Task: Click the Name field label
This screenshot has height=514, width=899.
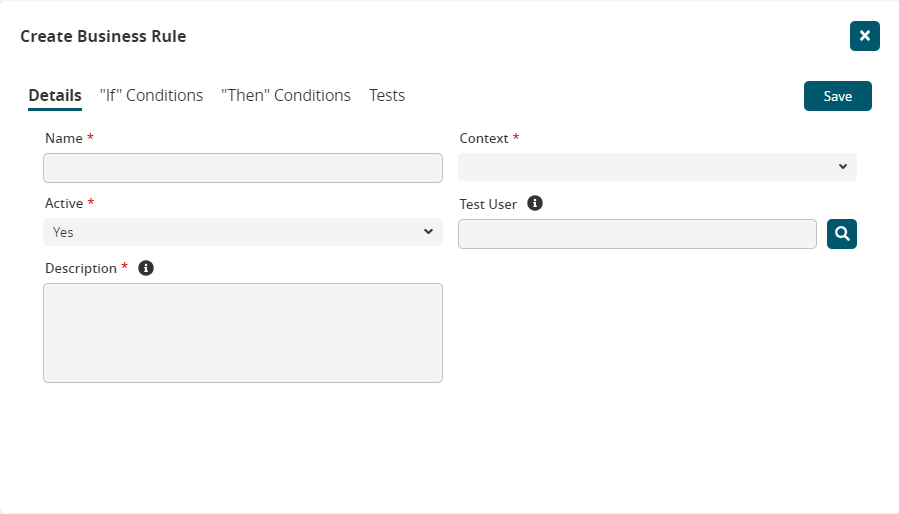Action: pyautogui.click(x=64, y=138)
